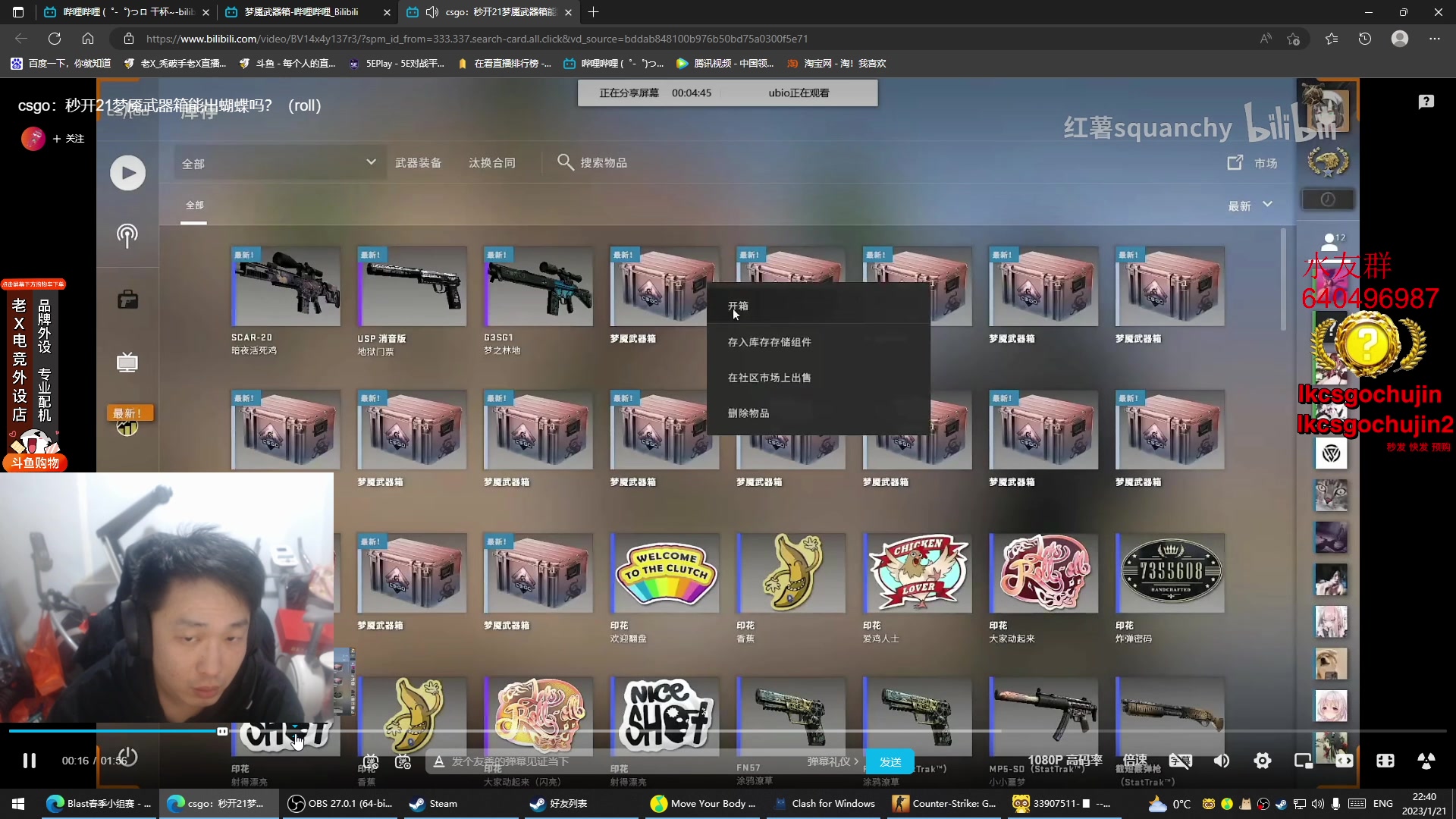
Task: Add page to favorites star icon
Action: [x=1294, y=39]
